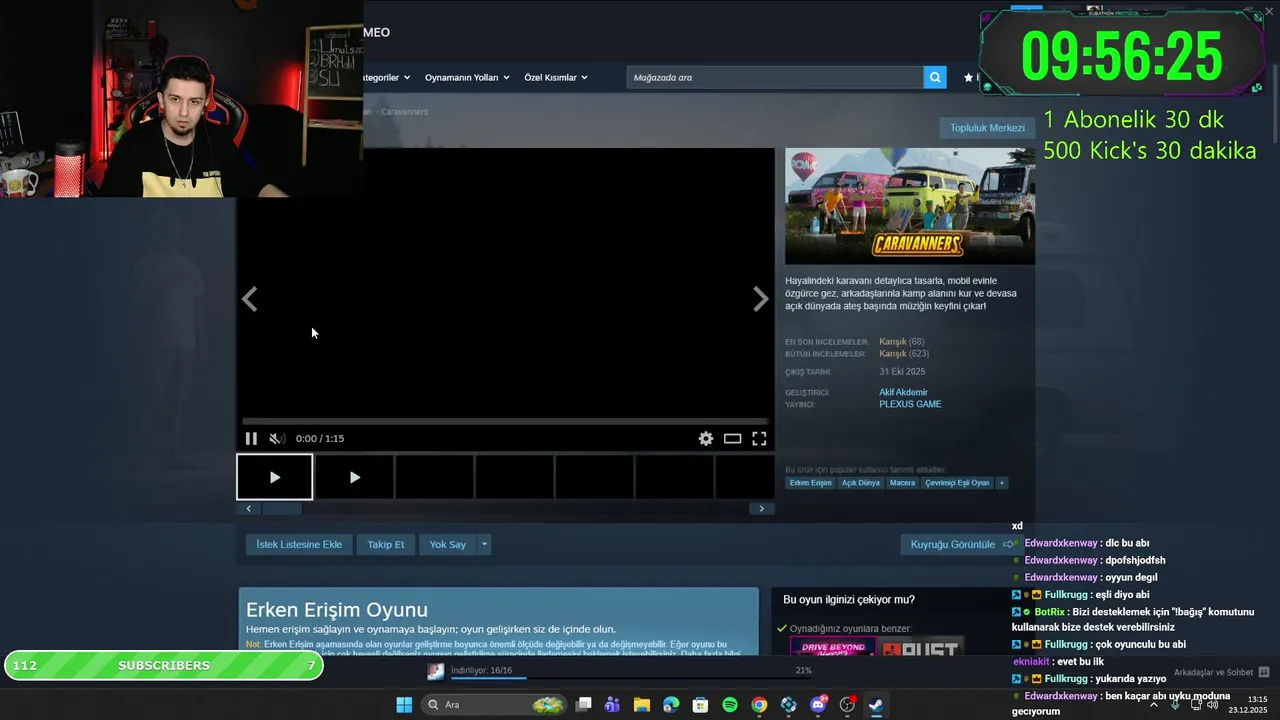This screenshot has height=720, width=1280.
Task: Go to the previous media item arrow
Action: [x=250, y=299]
